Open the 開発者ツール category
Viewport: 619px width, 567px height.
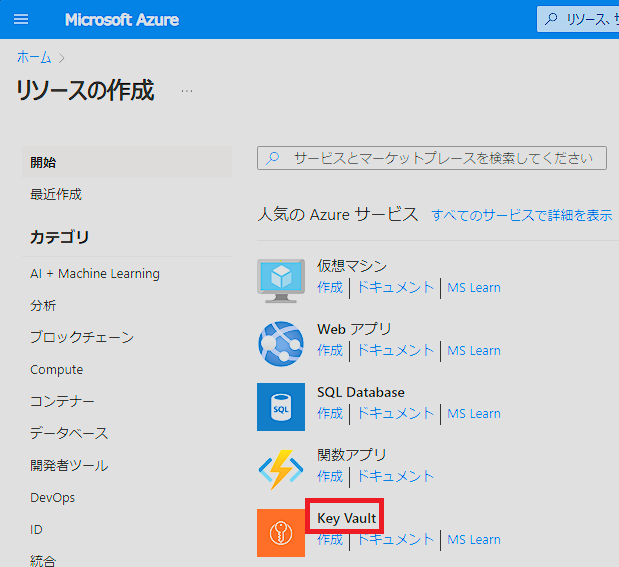[69, 465]
